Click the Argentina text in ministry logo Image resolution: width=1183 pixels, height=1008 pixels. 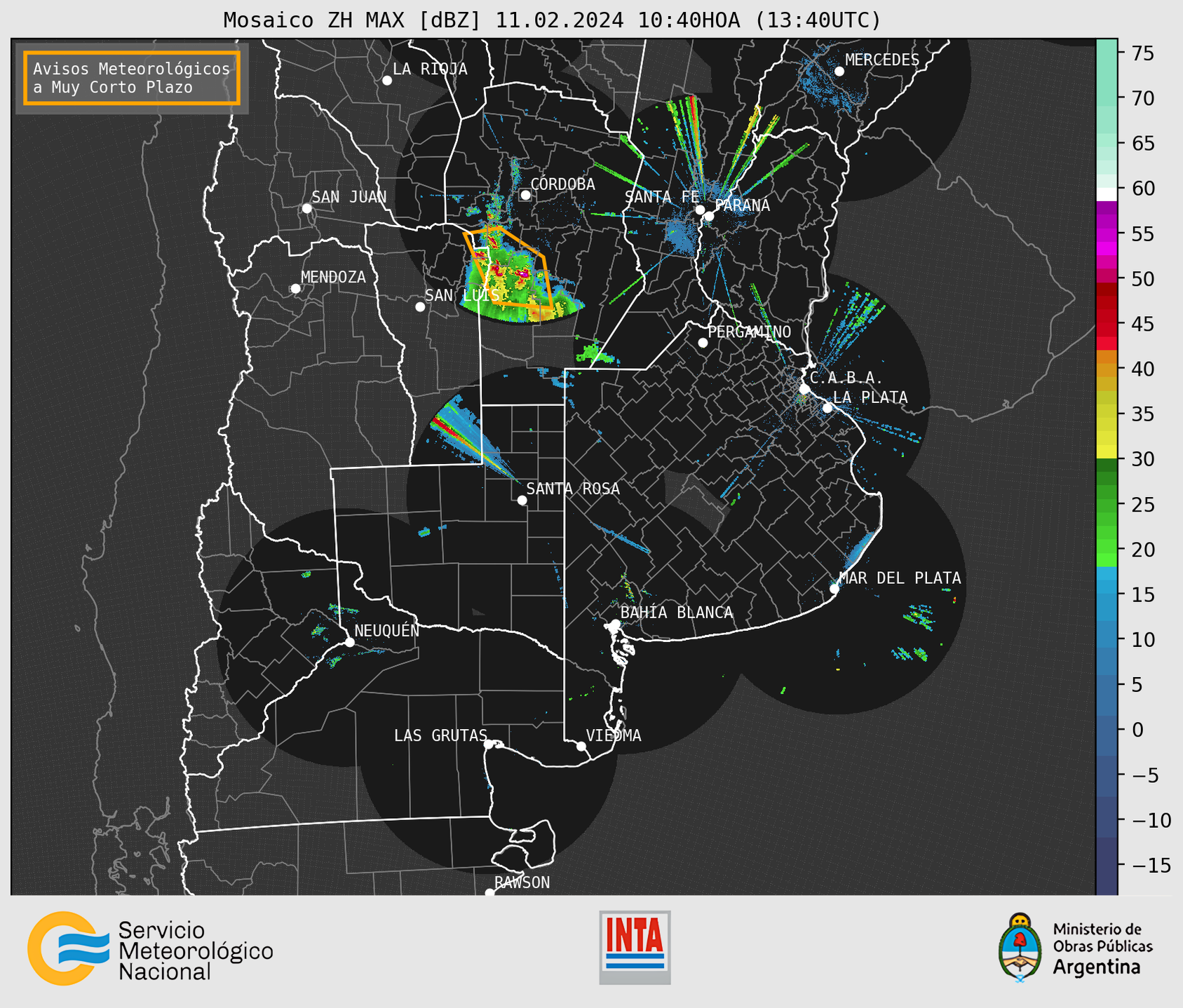pyautogui.click(x=1096, y=967)
